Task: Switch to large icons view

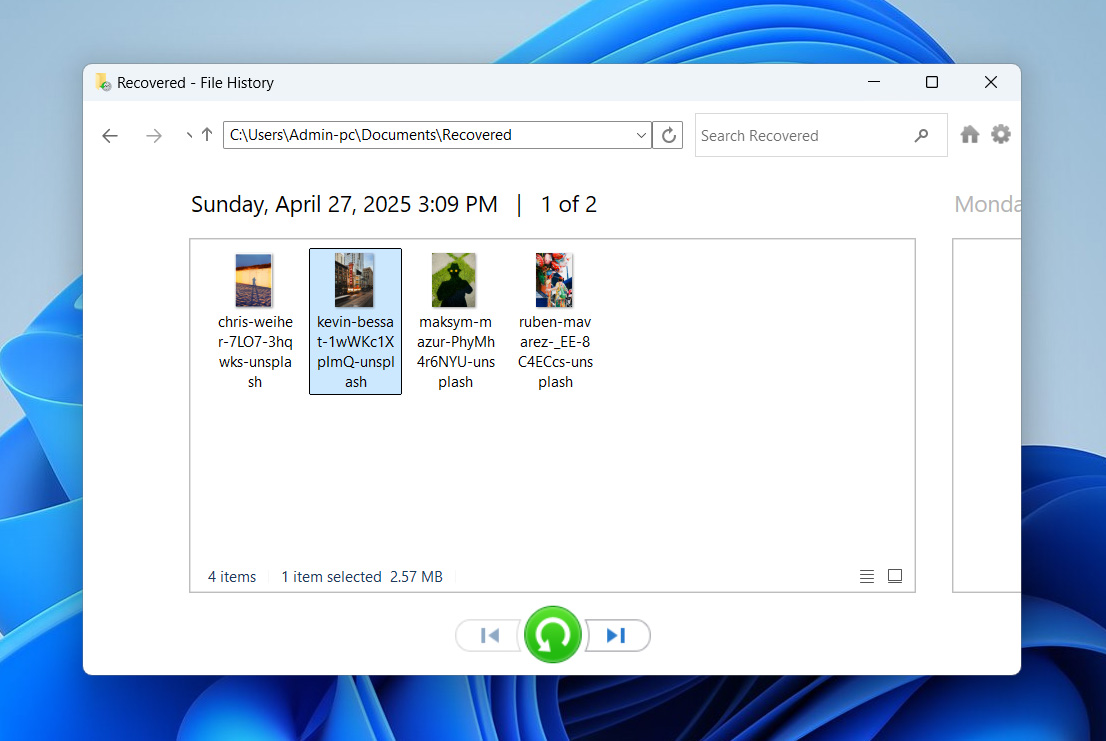Action: (x=894, y=576)
